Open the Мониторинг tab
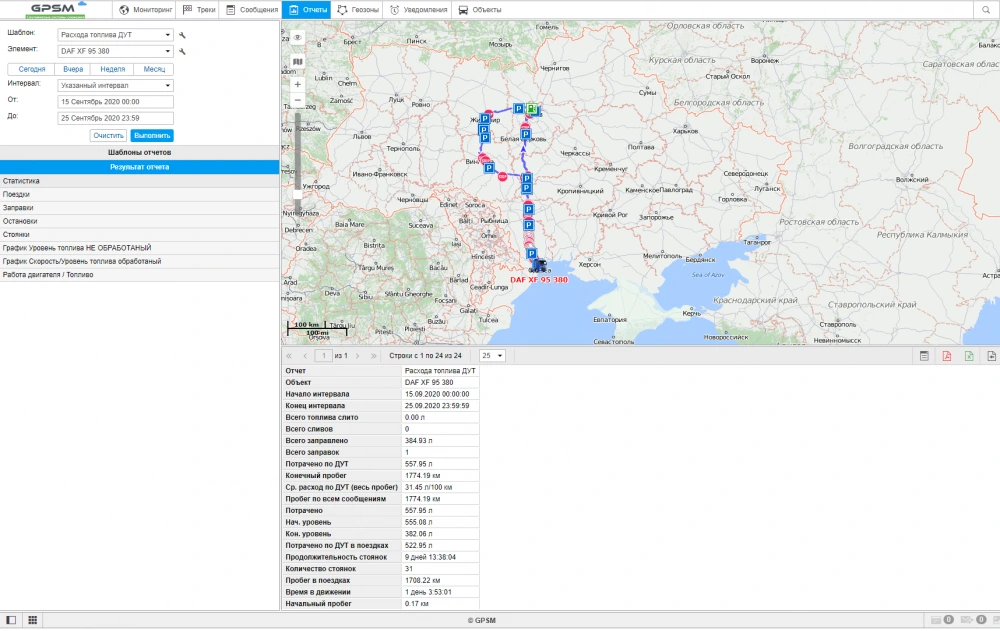The width and height of the screenshot is (1000, 631). click(146, 10)
